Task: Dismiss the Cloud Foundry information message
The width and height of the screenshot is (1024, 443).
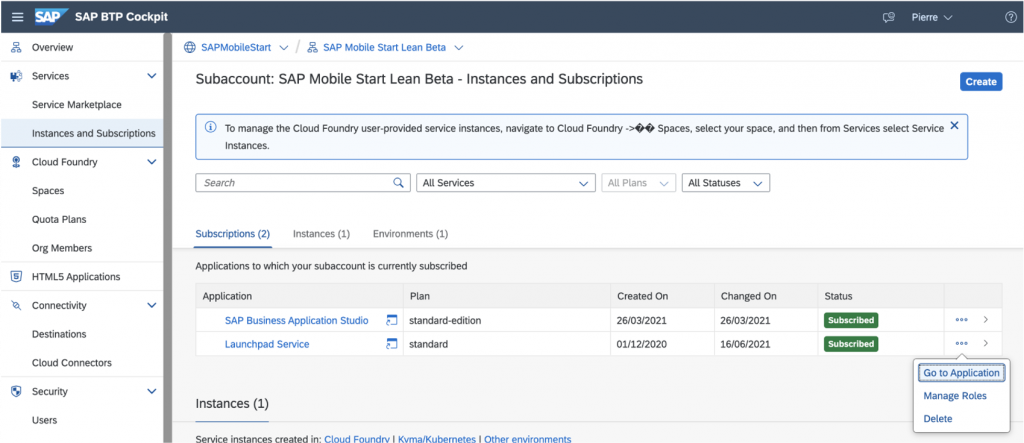Action: [x=954, y=125]
